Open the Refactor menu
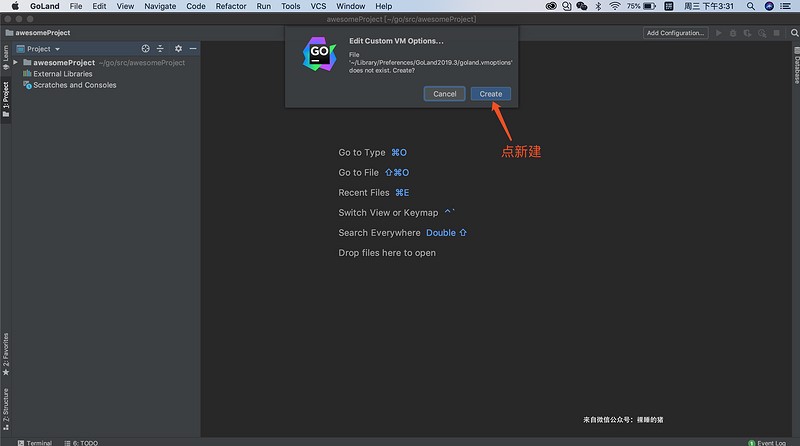The width and height of the screenshot is (800, 446). point(231,6)
